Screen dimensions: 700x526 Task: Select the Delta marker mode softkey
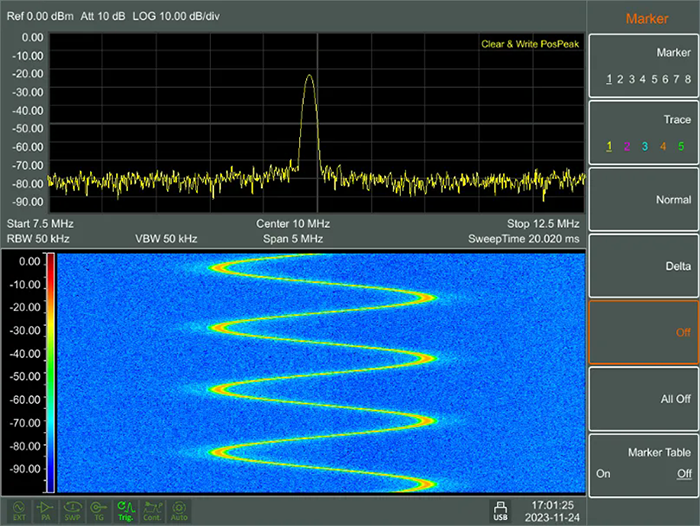click(x=644, y=266)
